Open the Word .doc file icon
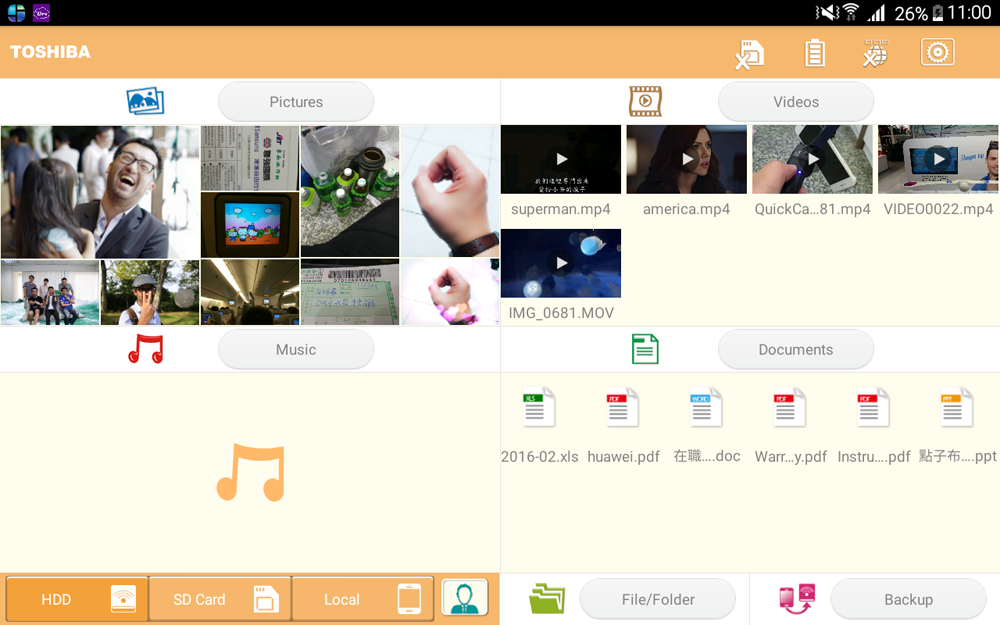Viewport: 1000px width, 625px height. 706,407
